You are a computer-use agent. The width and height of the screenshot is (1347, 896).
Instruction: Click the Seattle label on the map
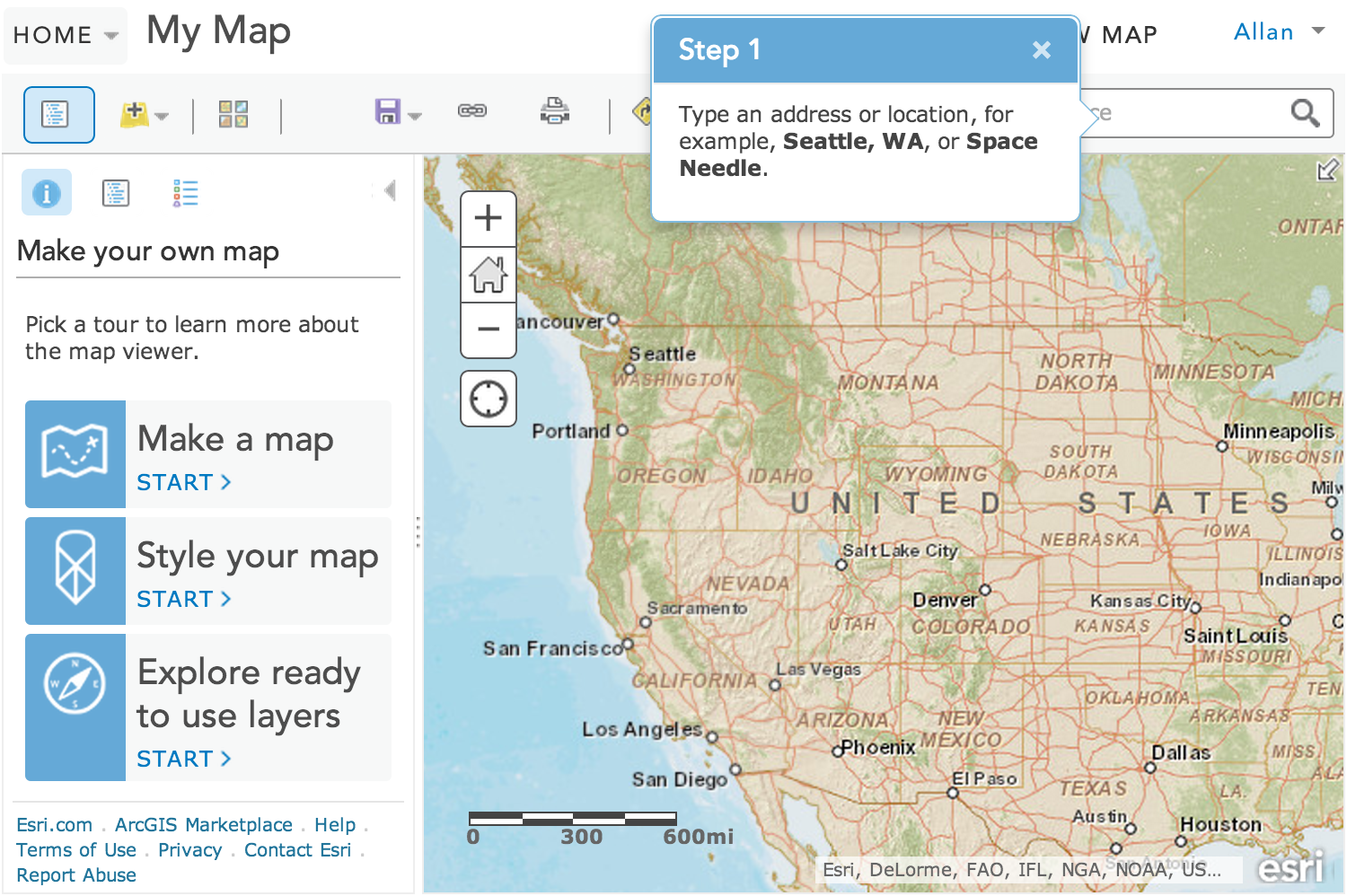click(x=663, y=355)
